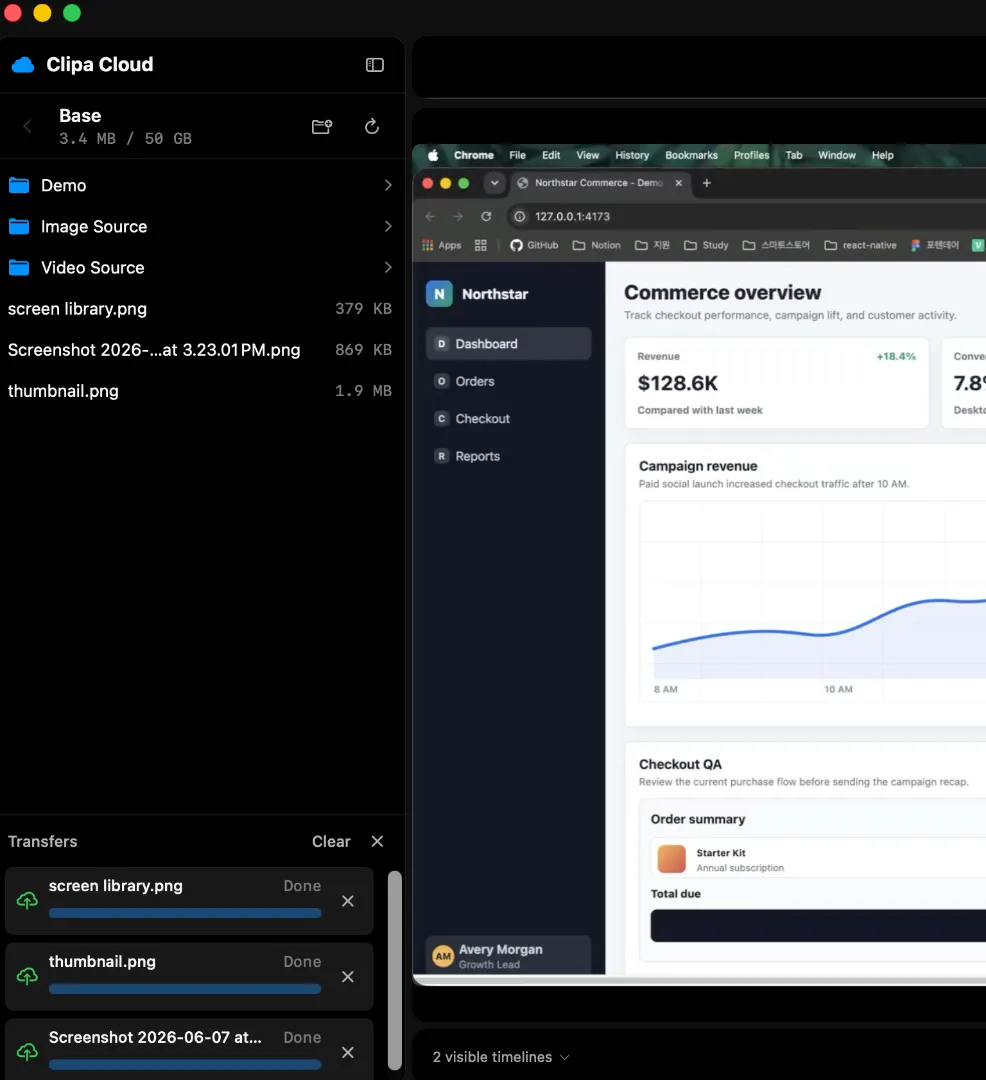986x1080 pixels.
Task: Open a new Chrome tab
Action: (706, 183)
